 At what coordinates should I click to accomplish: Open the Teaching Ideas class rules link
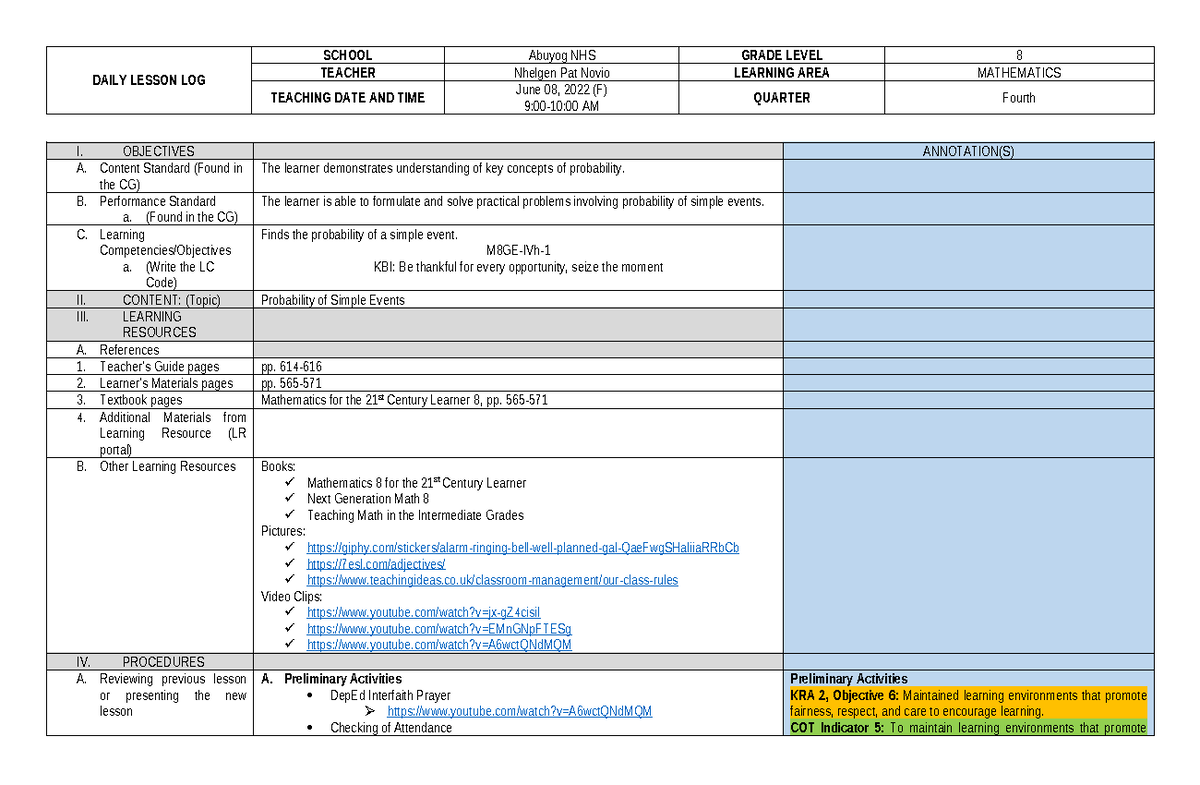point(492,580)
